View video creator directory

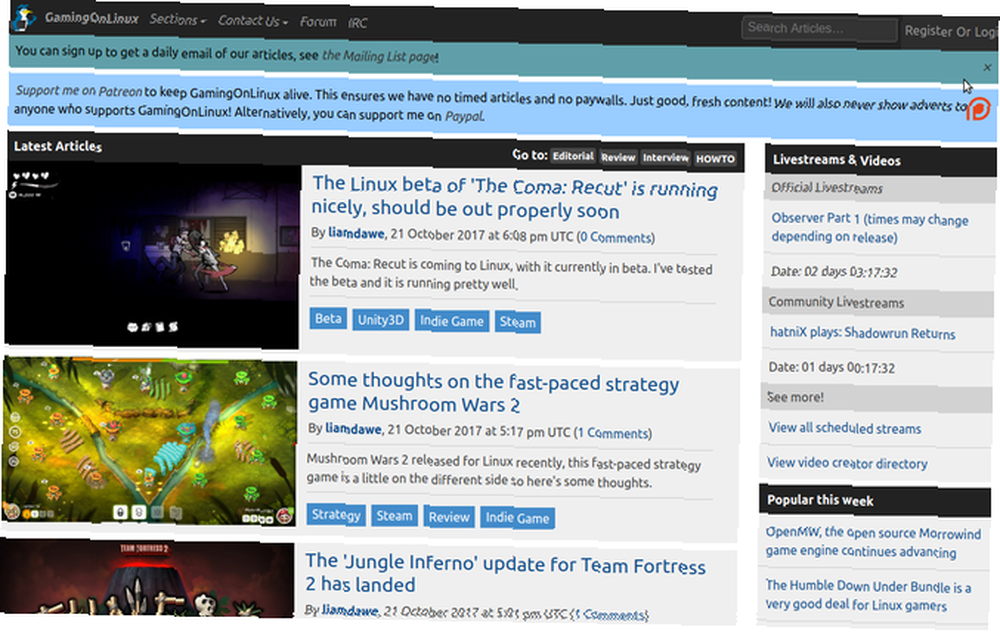(848, 463)
